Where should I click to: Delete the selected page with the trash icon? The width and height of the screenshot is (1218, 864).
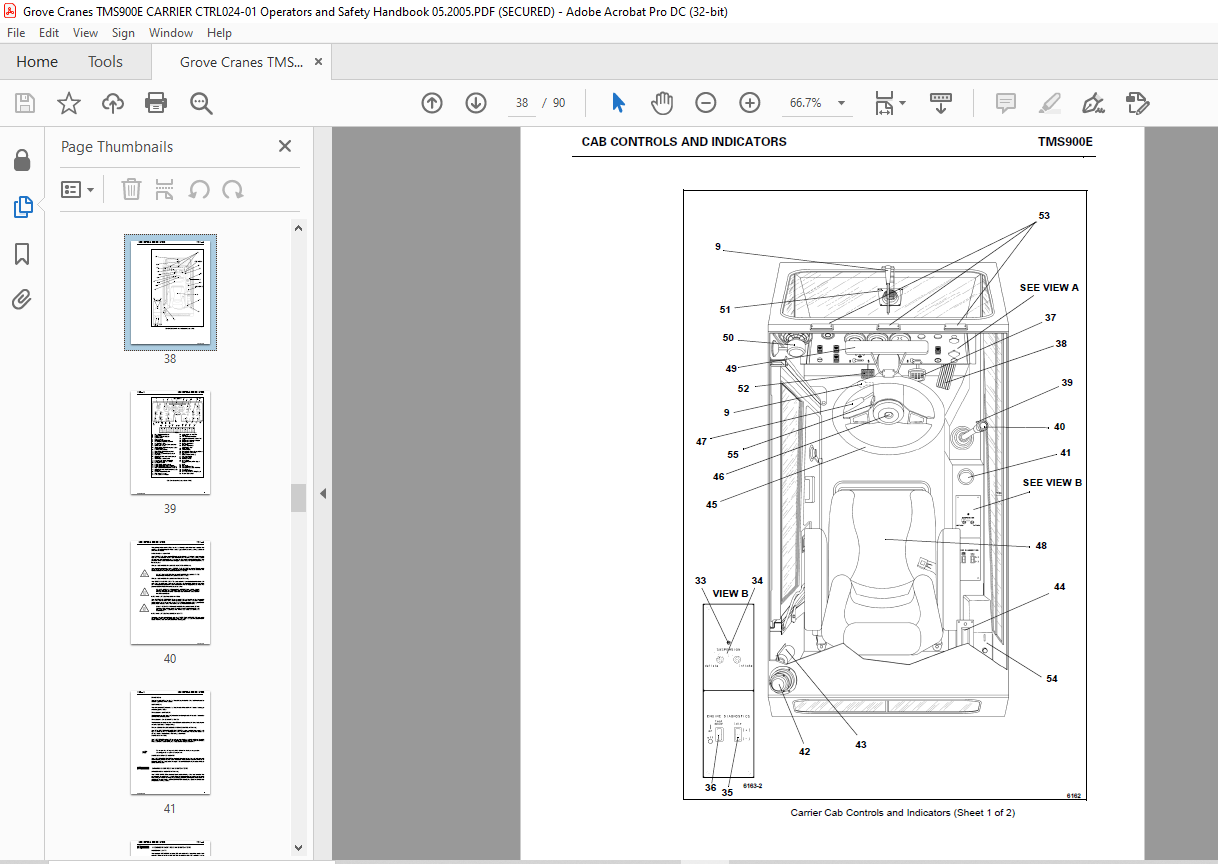(131, 189)
